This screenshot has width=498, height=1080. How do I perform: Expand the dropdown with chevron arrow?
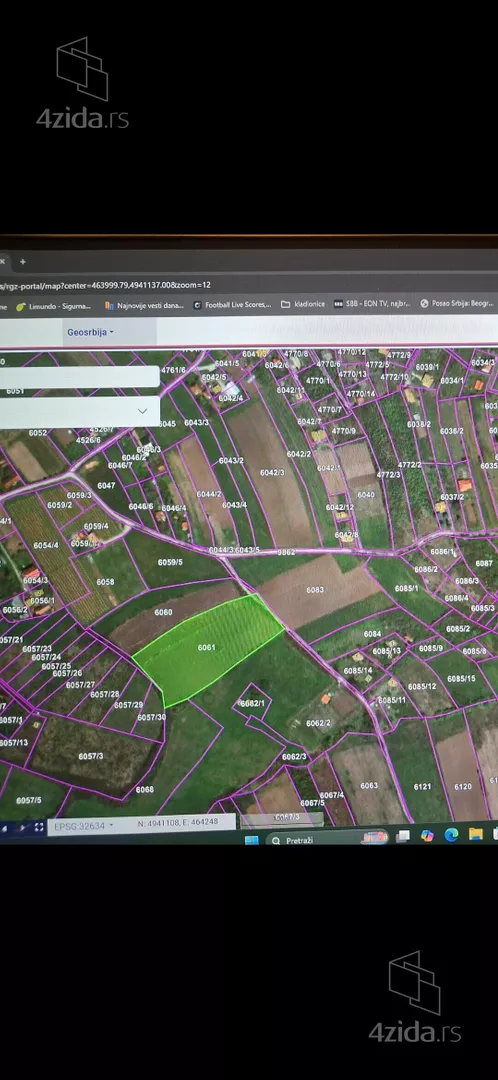point(143,411)
